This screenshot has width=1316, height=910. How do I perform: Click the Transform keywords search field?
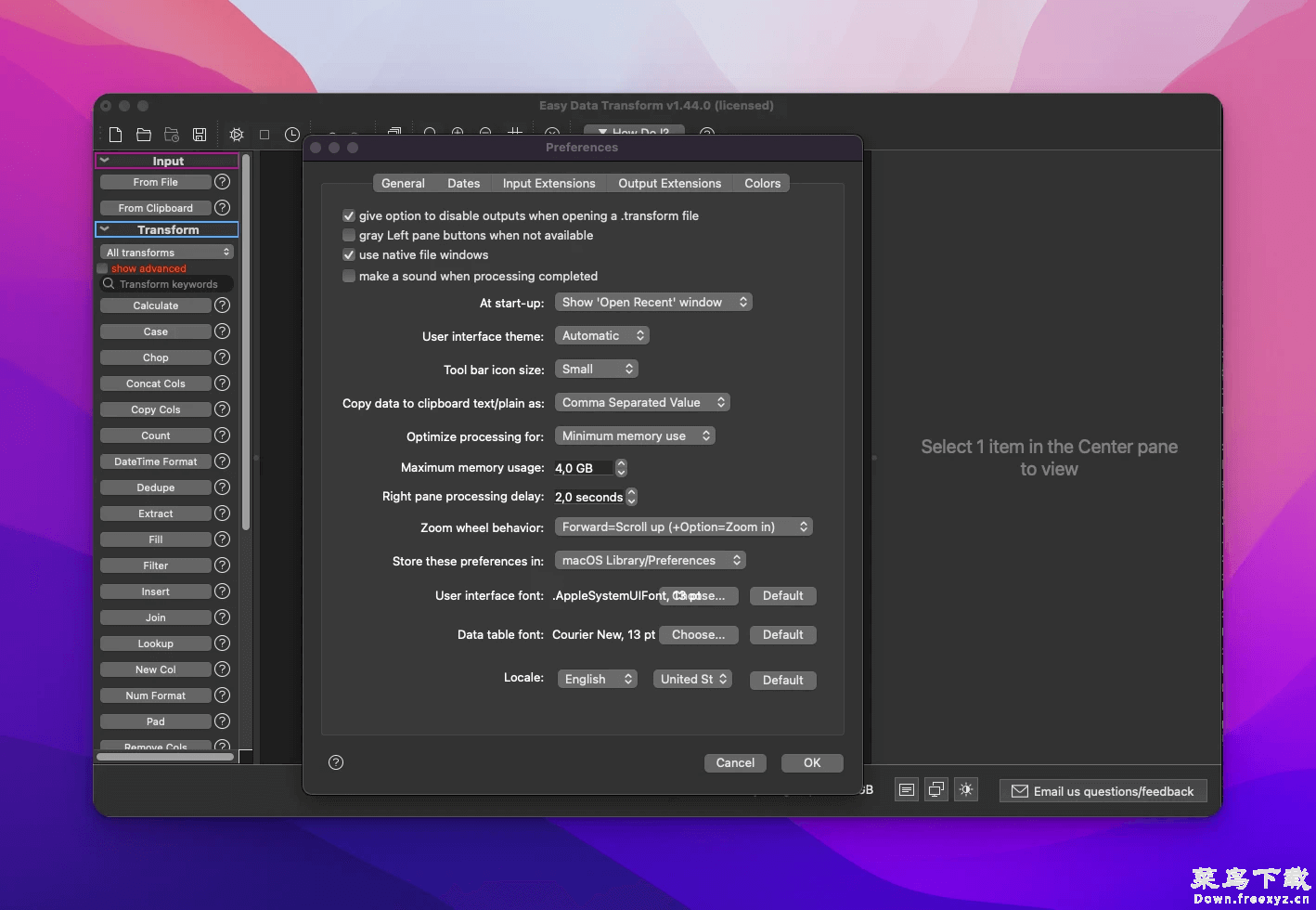click(x=167, y=284)
